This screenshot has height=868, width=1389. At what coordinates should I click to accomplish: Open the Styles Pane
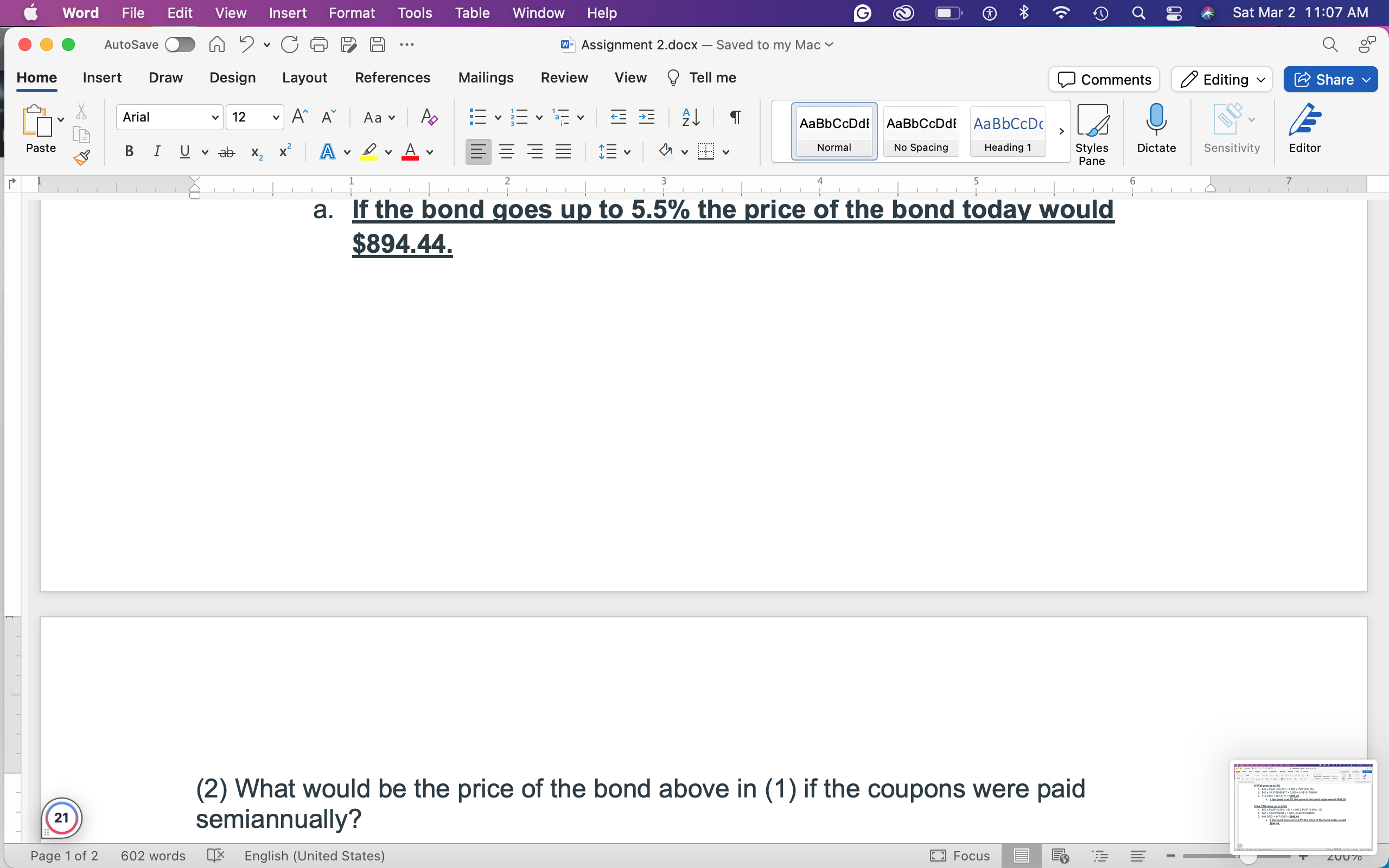point(1092,131)
